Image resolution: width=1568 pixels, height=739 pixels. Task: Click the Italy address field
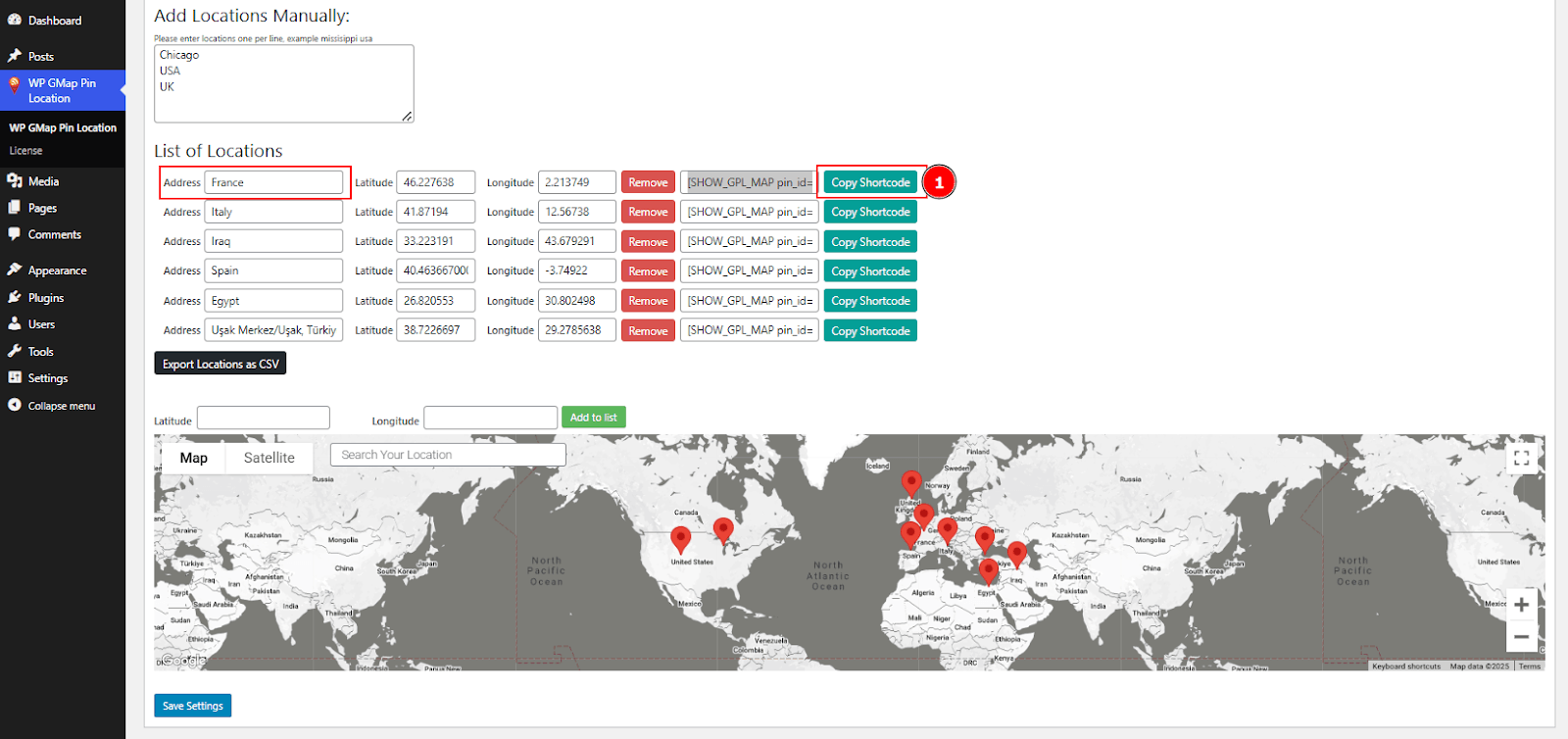point(273,212)
